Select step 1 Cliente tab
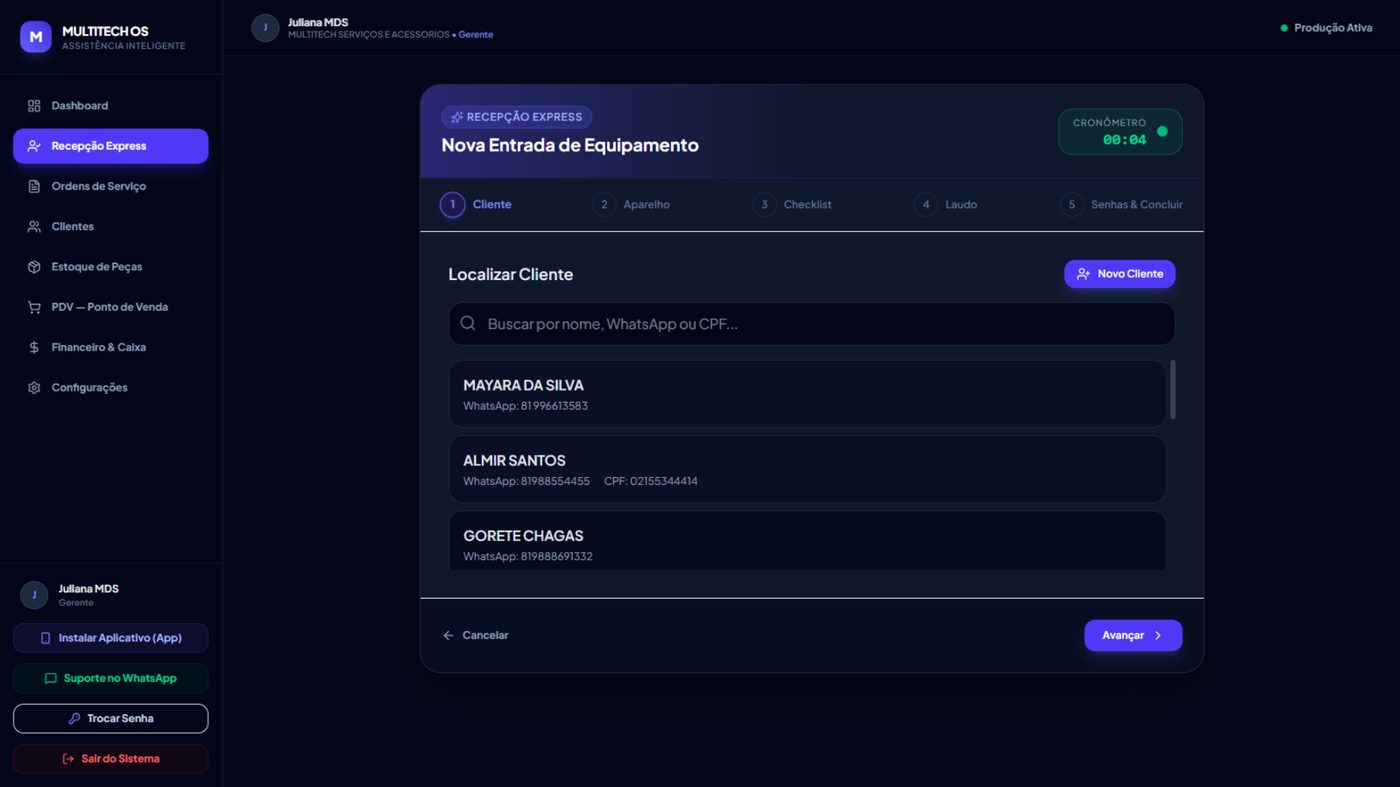This screenshot has height=787, width=1400. (x=476, y=205)
